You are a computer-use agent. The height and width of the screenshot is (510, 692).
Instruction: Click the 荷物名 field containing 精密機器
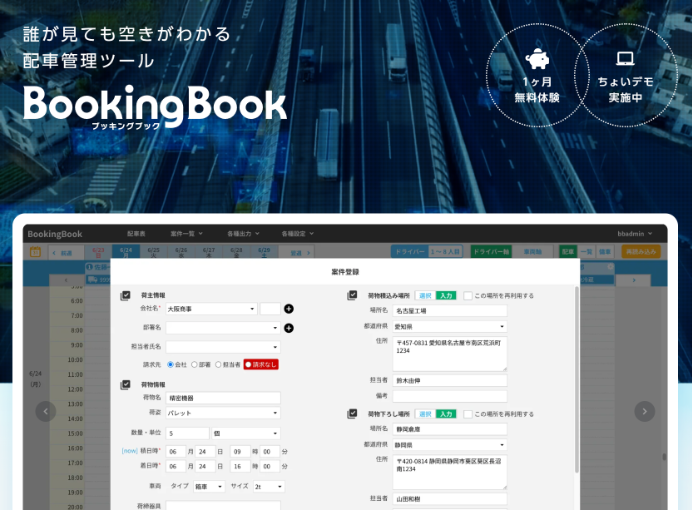point(223,398)
